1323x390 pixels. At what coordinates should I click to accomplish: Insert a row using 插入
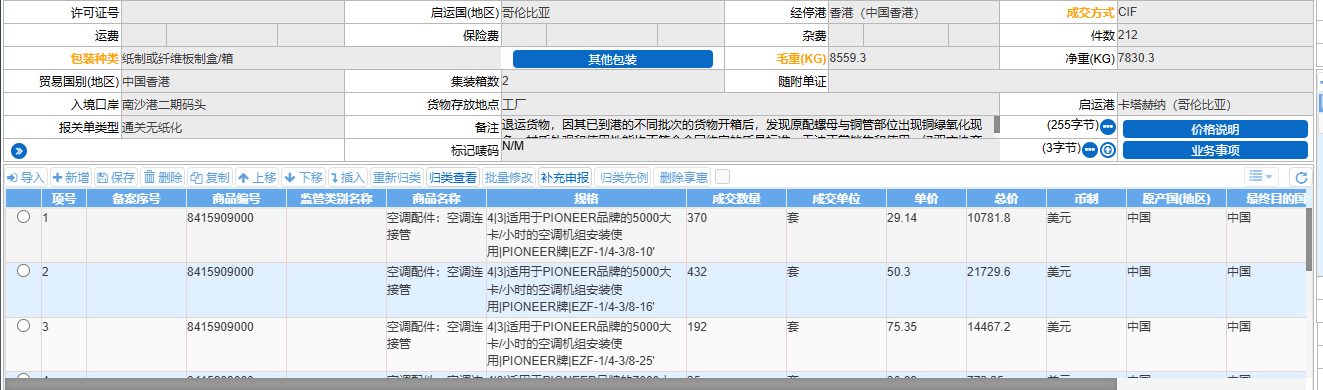point(347,177)
